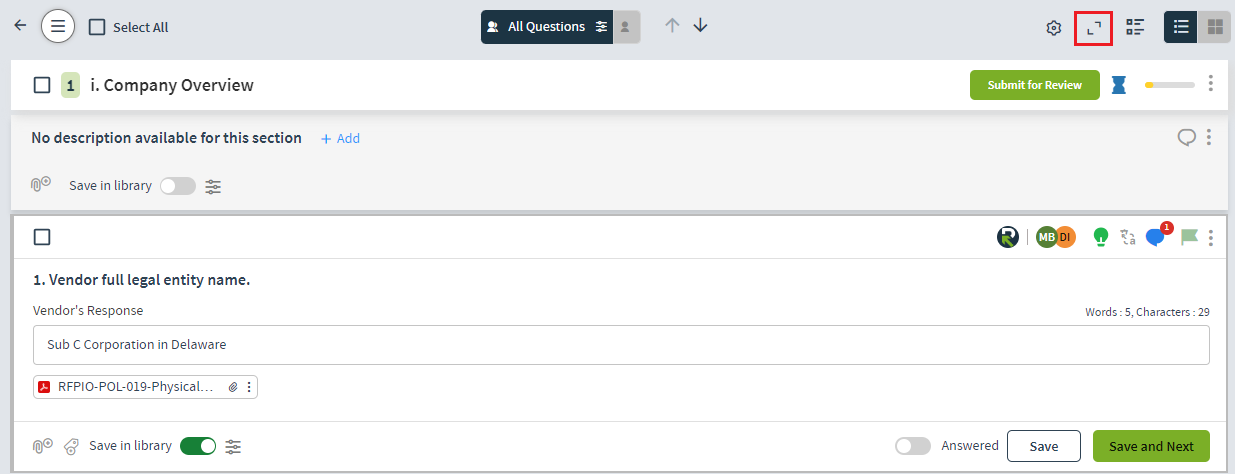Open All Questions filter dropdown
The height and width of the screenshot is (474, 1235).
546,27
